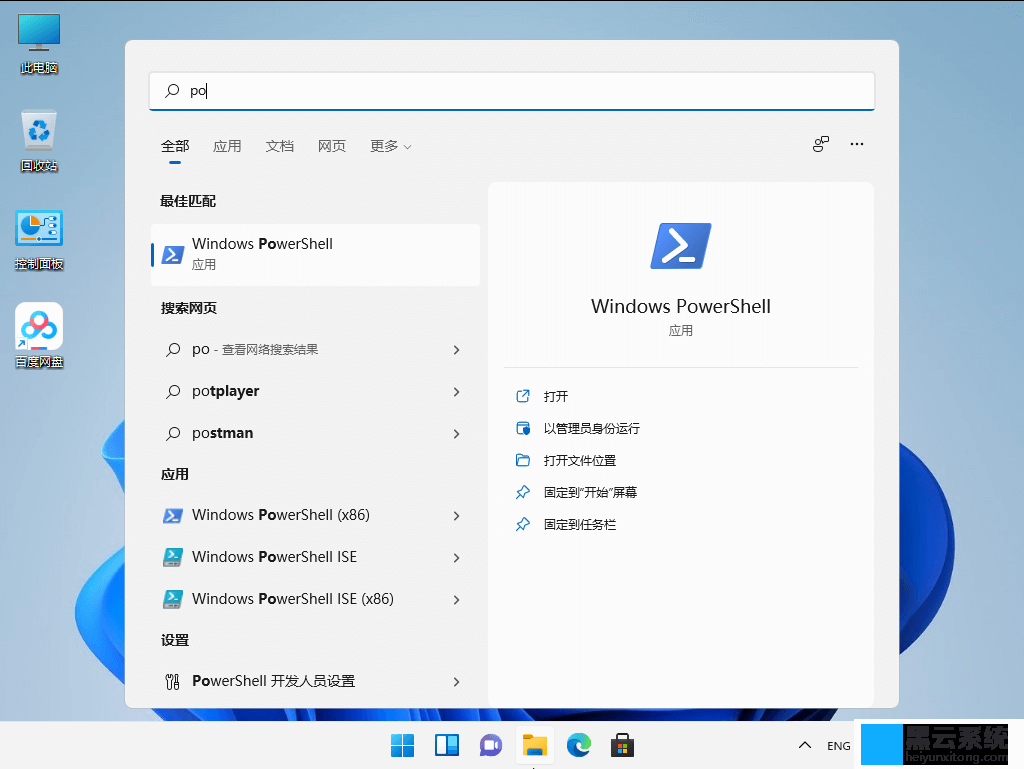Click 打开文件位置 for PowerShell

pos(580,460)
